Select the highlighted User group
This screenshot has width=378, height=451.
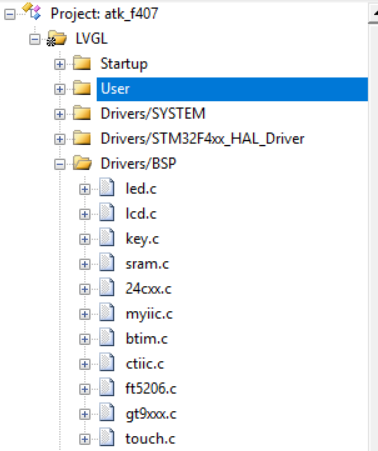232,89
